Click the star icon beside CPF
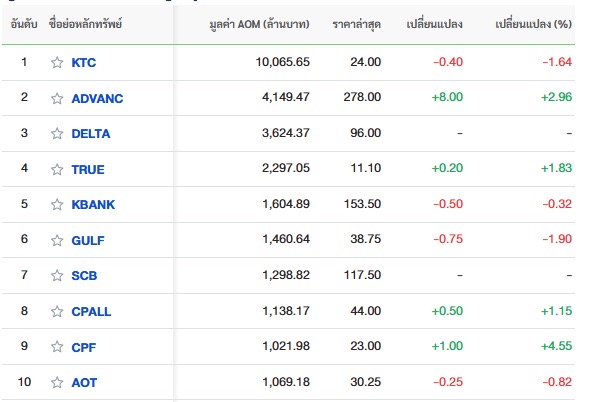Screen dimensions: 595x402 pos(57,347)
